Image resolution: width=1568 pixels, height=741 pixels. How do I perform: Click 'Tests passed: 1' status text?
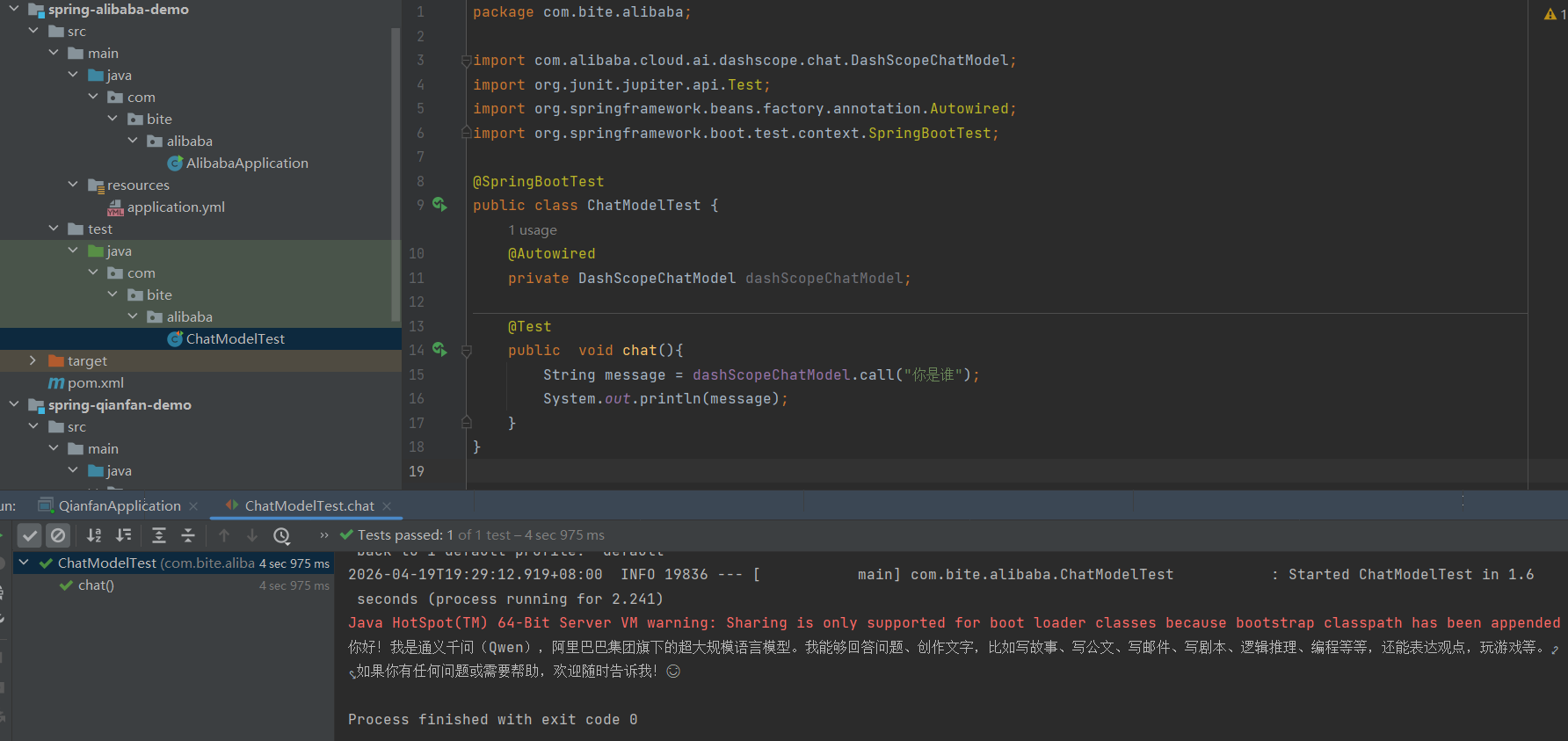point(405,535)
